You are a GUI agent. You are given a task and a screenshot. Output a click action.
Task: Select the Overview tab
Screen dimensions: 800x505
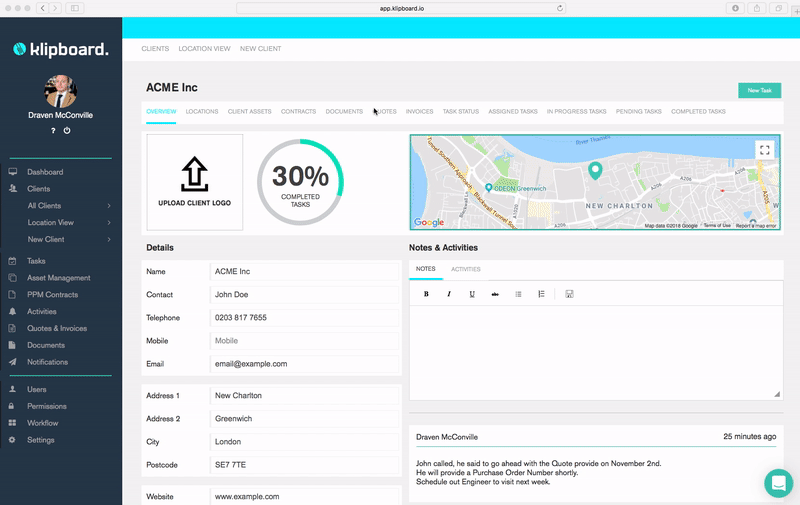coord(161,111)
